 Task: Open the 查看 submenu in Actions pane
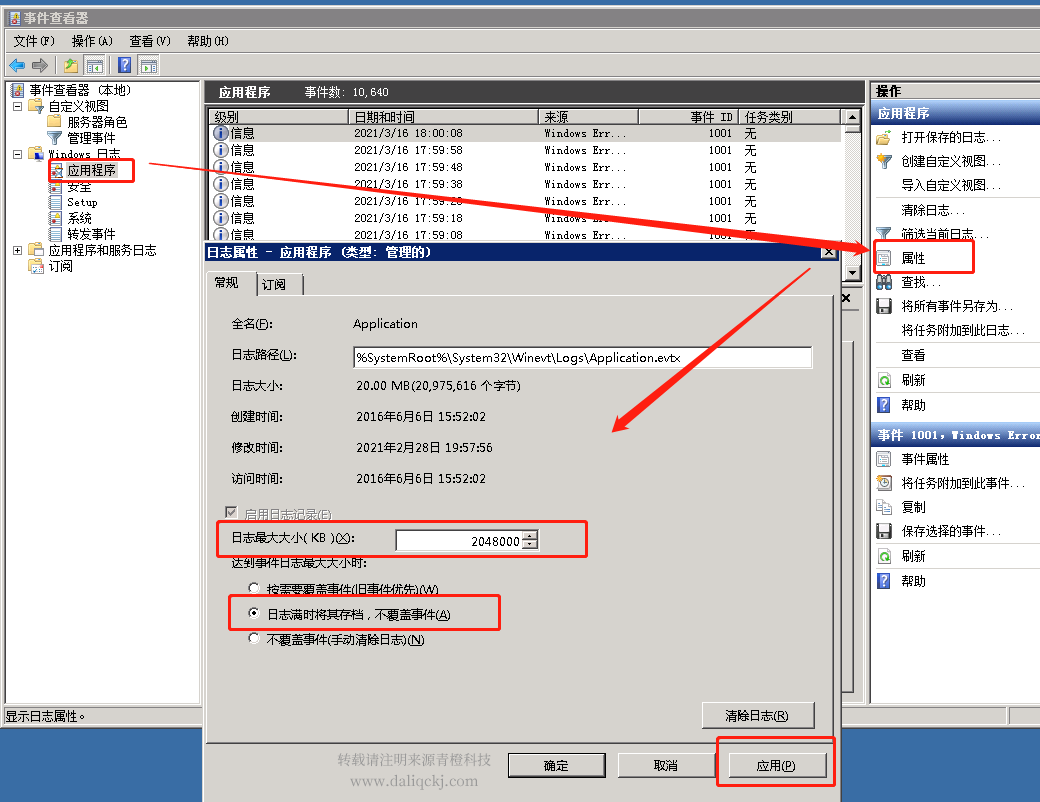click(913, 355)
